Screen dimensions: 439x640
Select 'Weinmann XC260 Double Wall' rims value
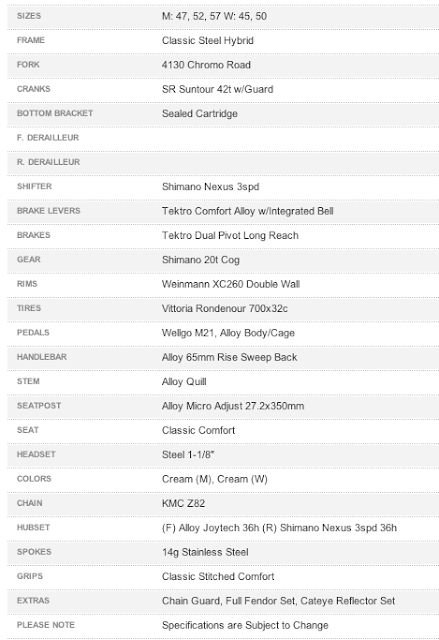click(x=231, y=284)
